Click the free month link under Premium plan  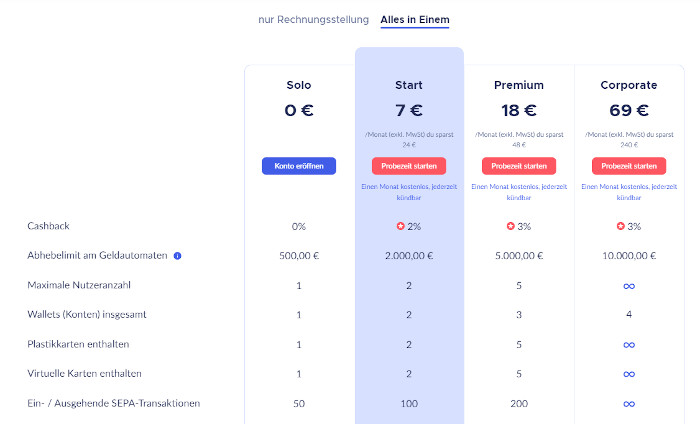point(519,192)
